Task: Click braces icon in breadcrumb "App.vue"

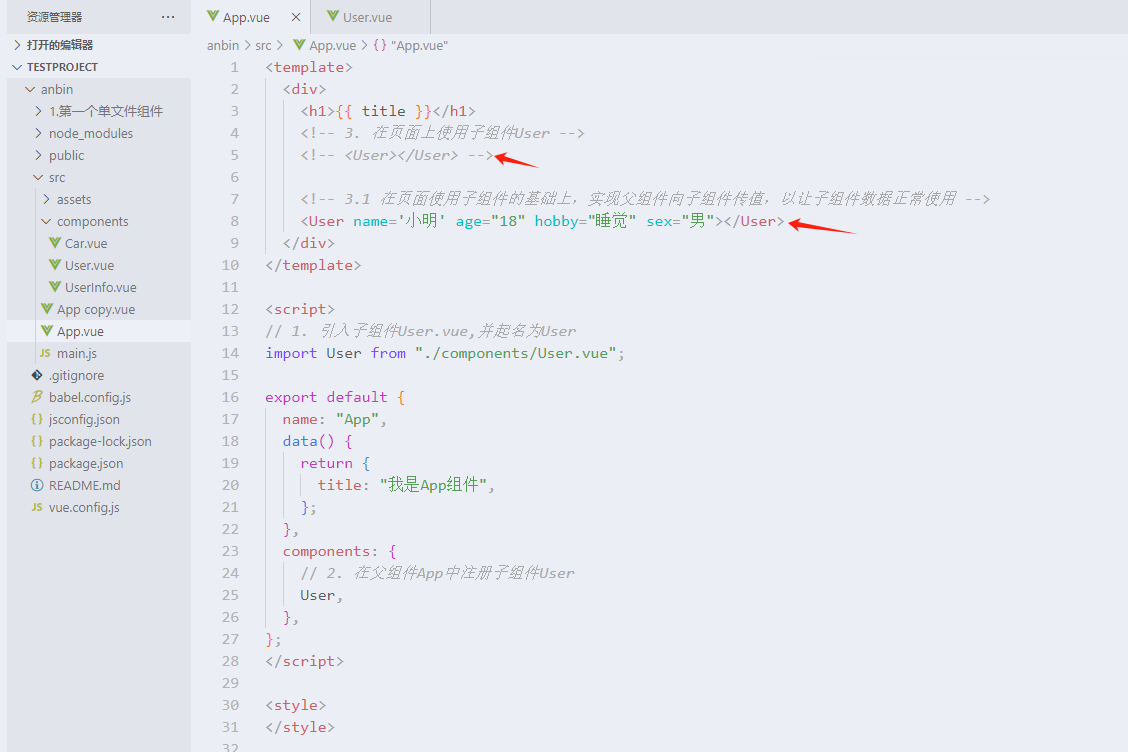Action: tap(379, 45)
